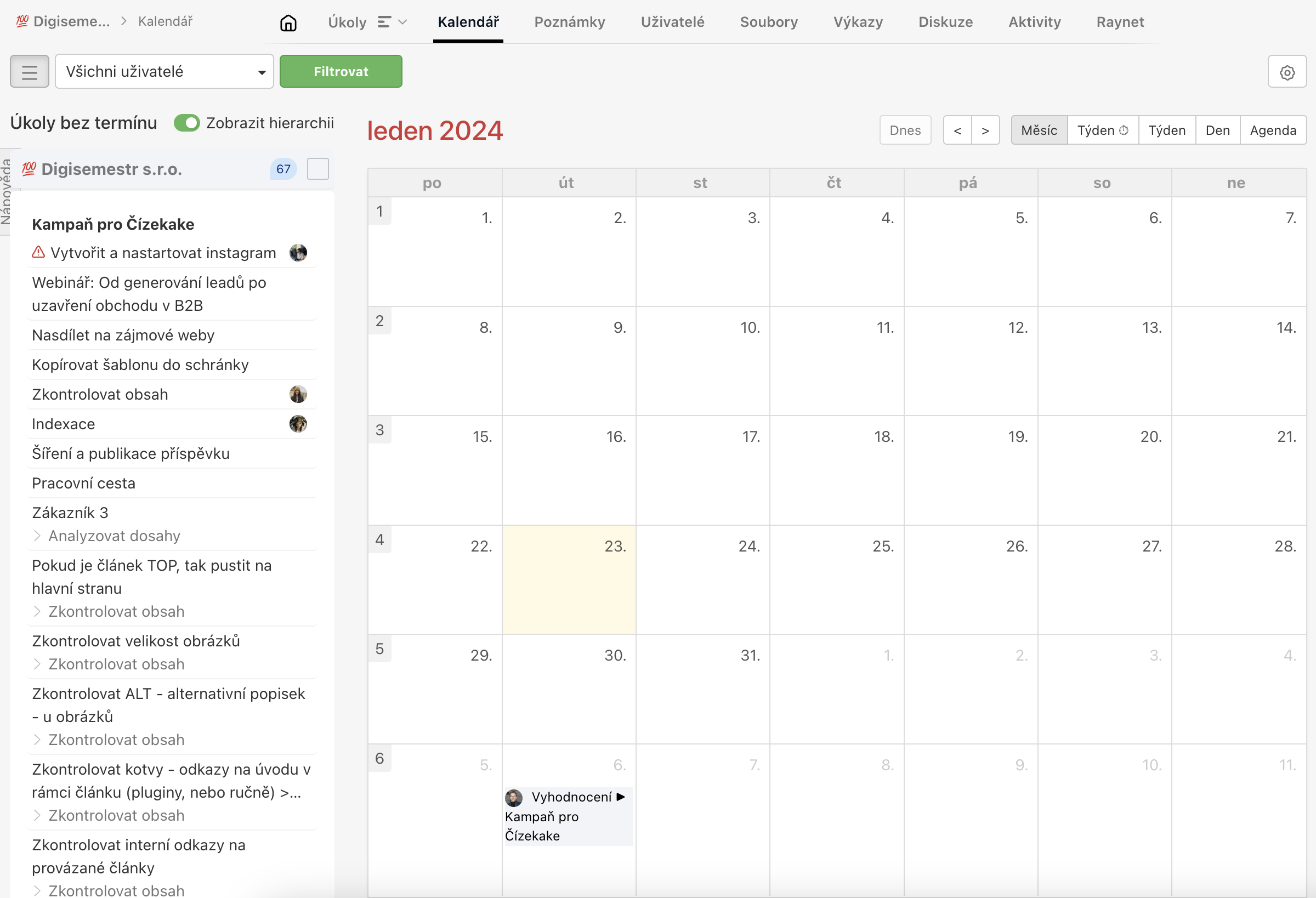Open the Kampaň pro Čízekake group heading
This screenshot has height=898, width=1316.
[113, 224]
